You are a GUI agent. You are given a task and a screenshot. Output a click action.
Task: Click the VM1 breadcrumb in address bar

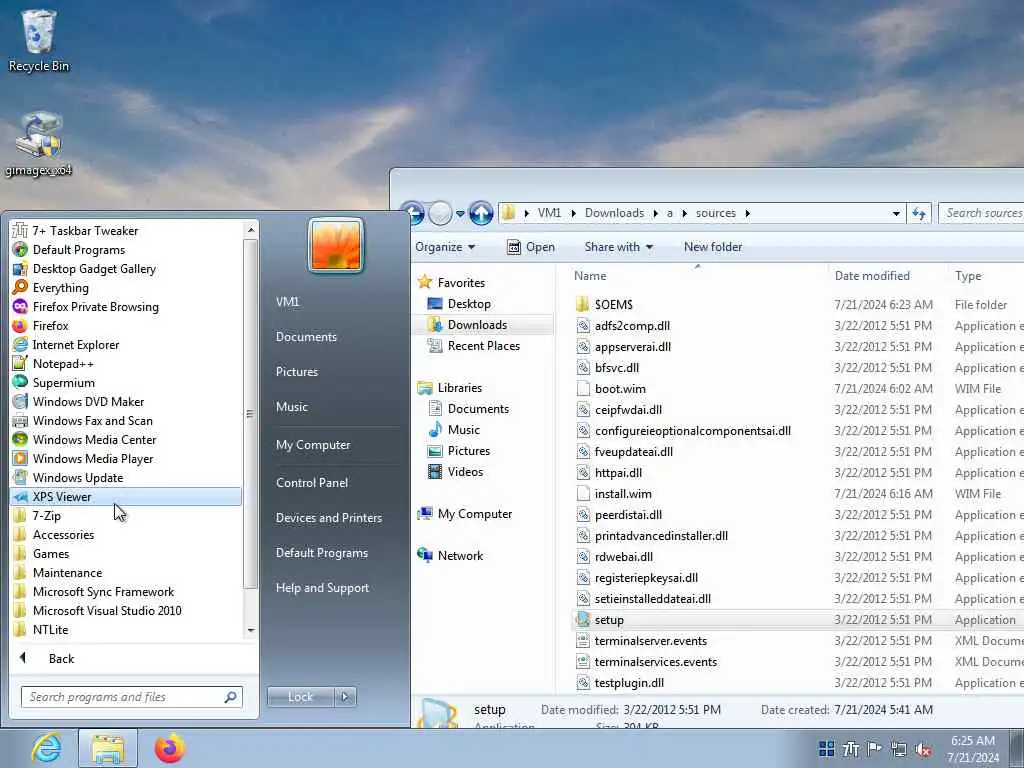coord(549,213)
